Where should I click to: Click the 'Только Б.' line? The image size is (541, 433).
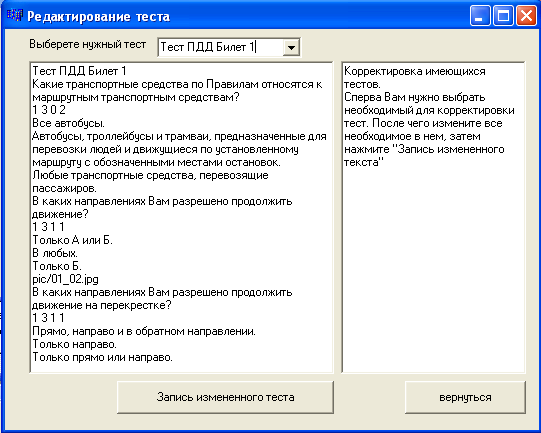(57, 266)
